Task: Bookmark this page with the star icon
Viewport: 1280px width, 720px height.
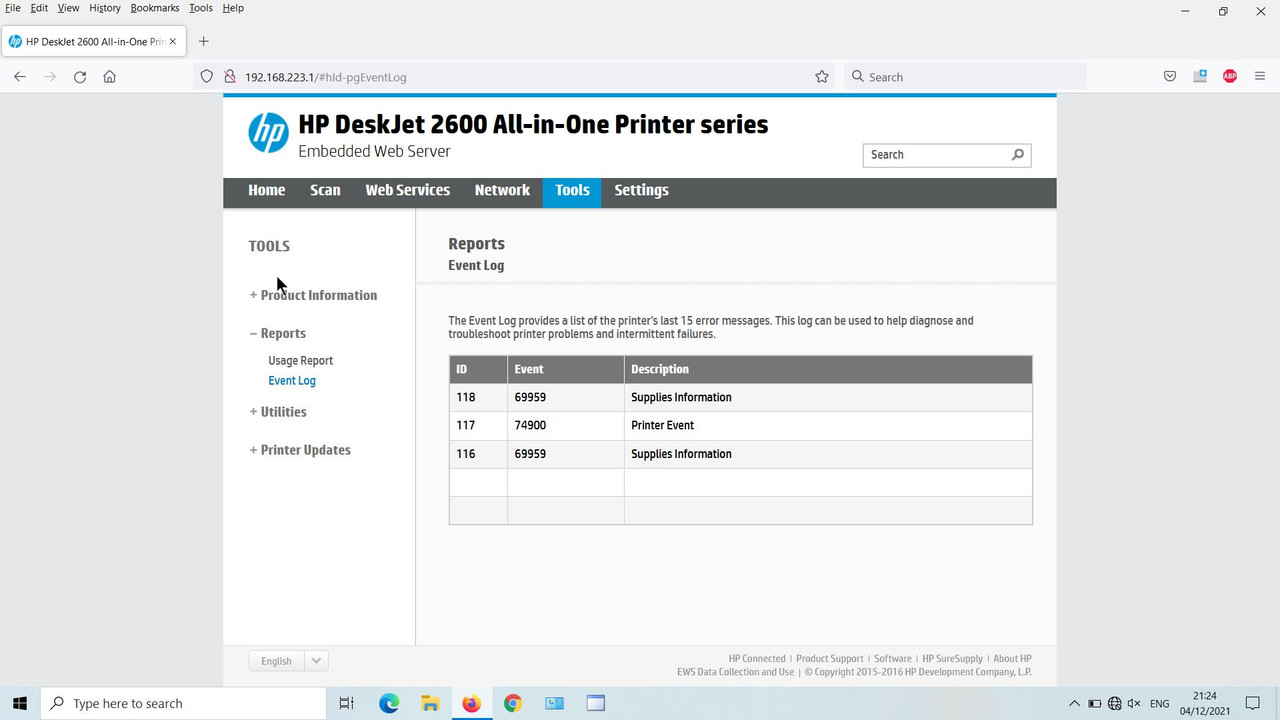Action: [822, 77]
